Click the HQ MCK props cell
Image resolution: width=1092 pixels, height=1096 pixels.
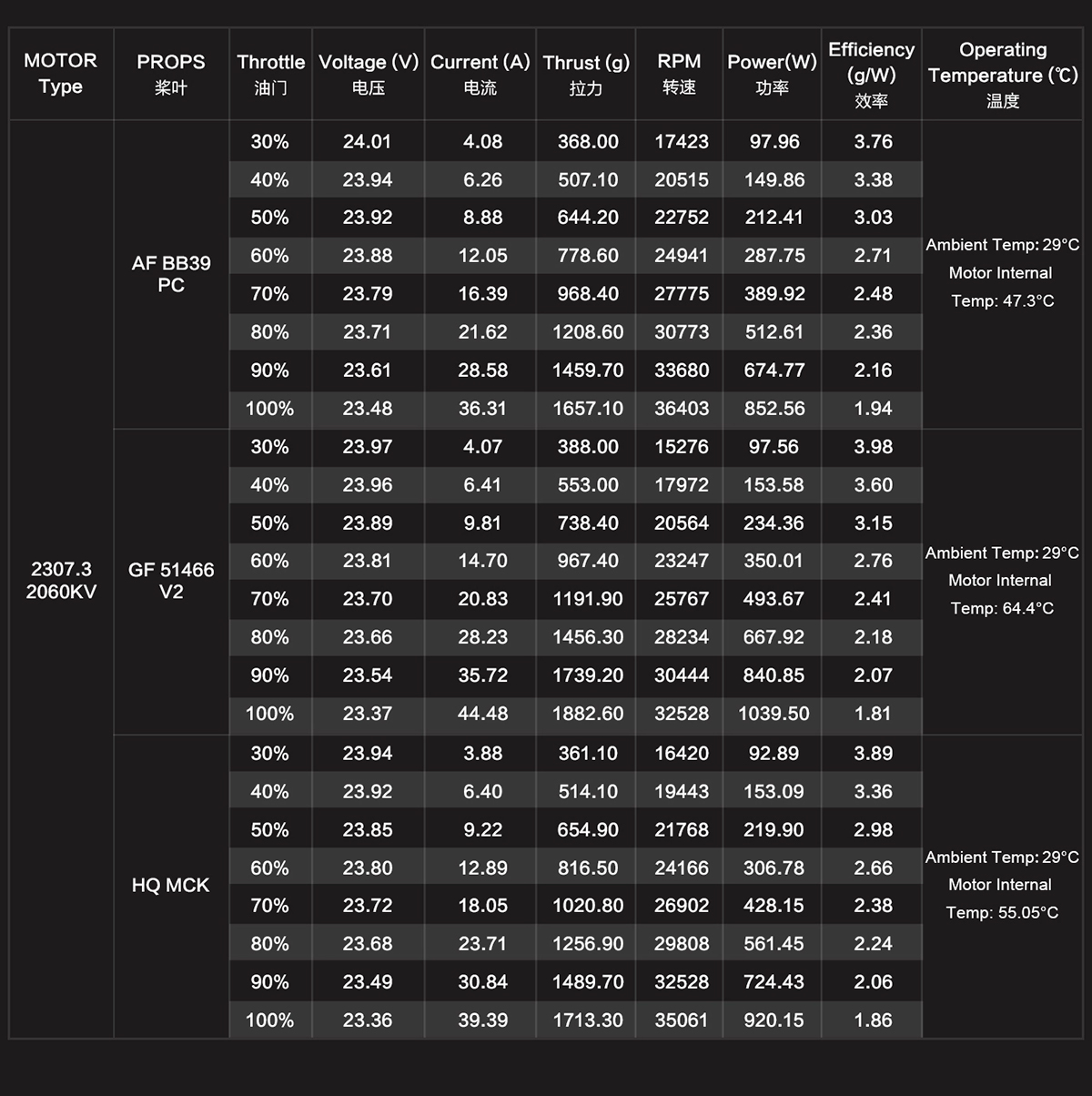171,885
